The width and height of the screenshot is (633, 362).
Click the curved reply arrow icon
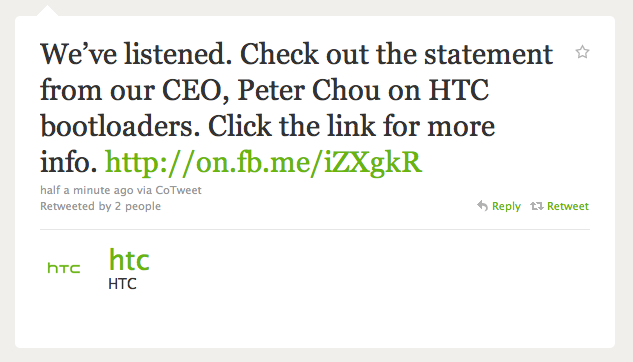pos(482,206)
